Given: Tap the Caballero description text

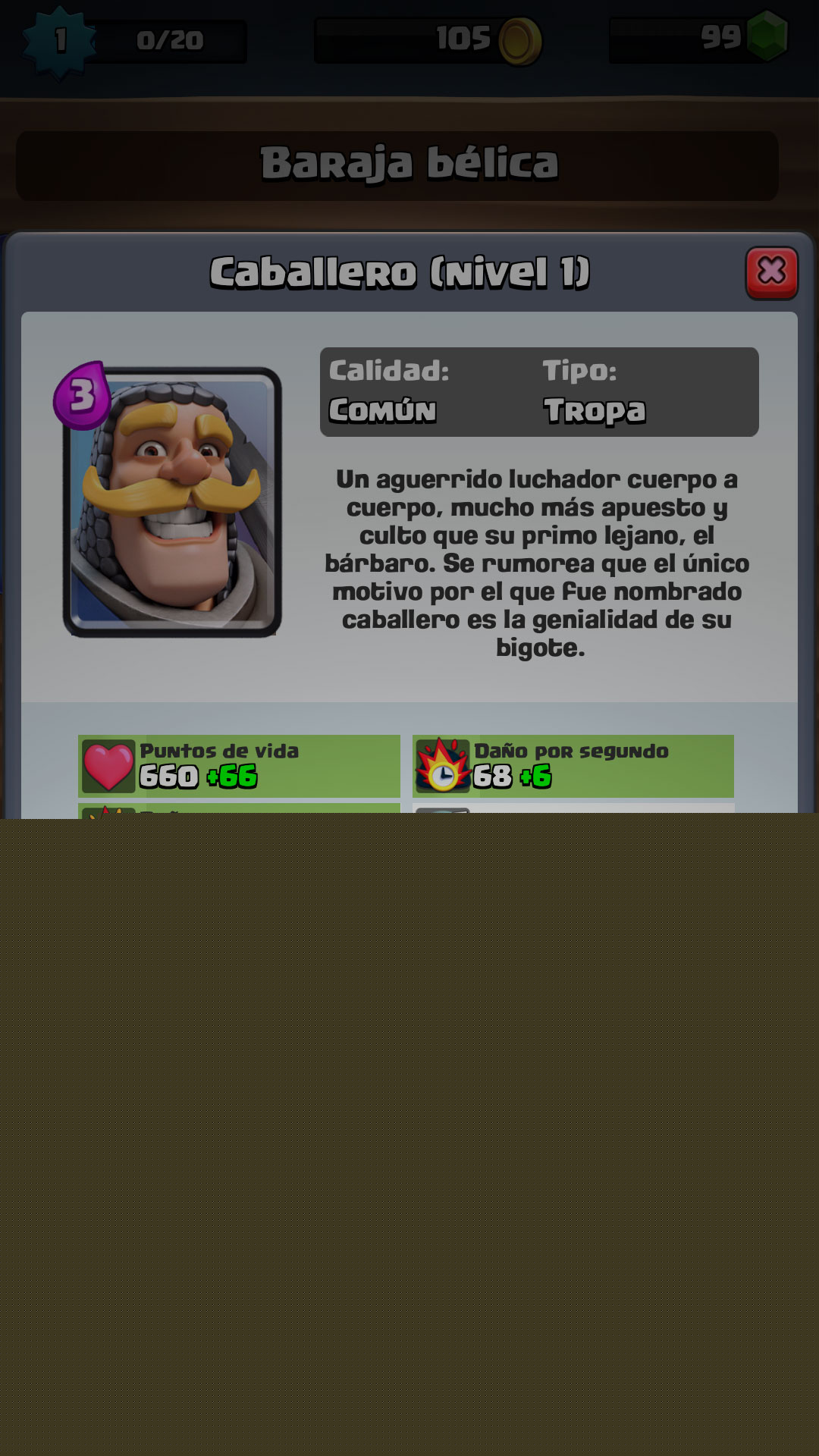Looking at the screenshot, I should 537,563.
